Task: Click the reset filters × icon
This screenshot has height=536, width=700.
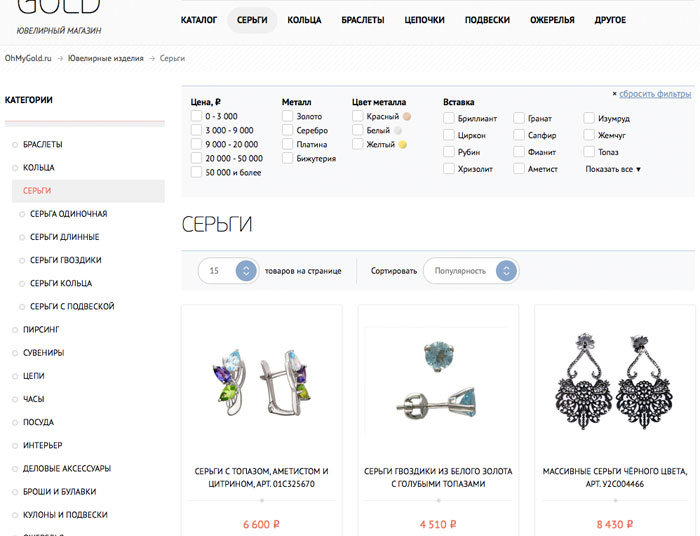Action: point(614,94)
